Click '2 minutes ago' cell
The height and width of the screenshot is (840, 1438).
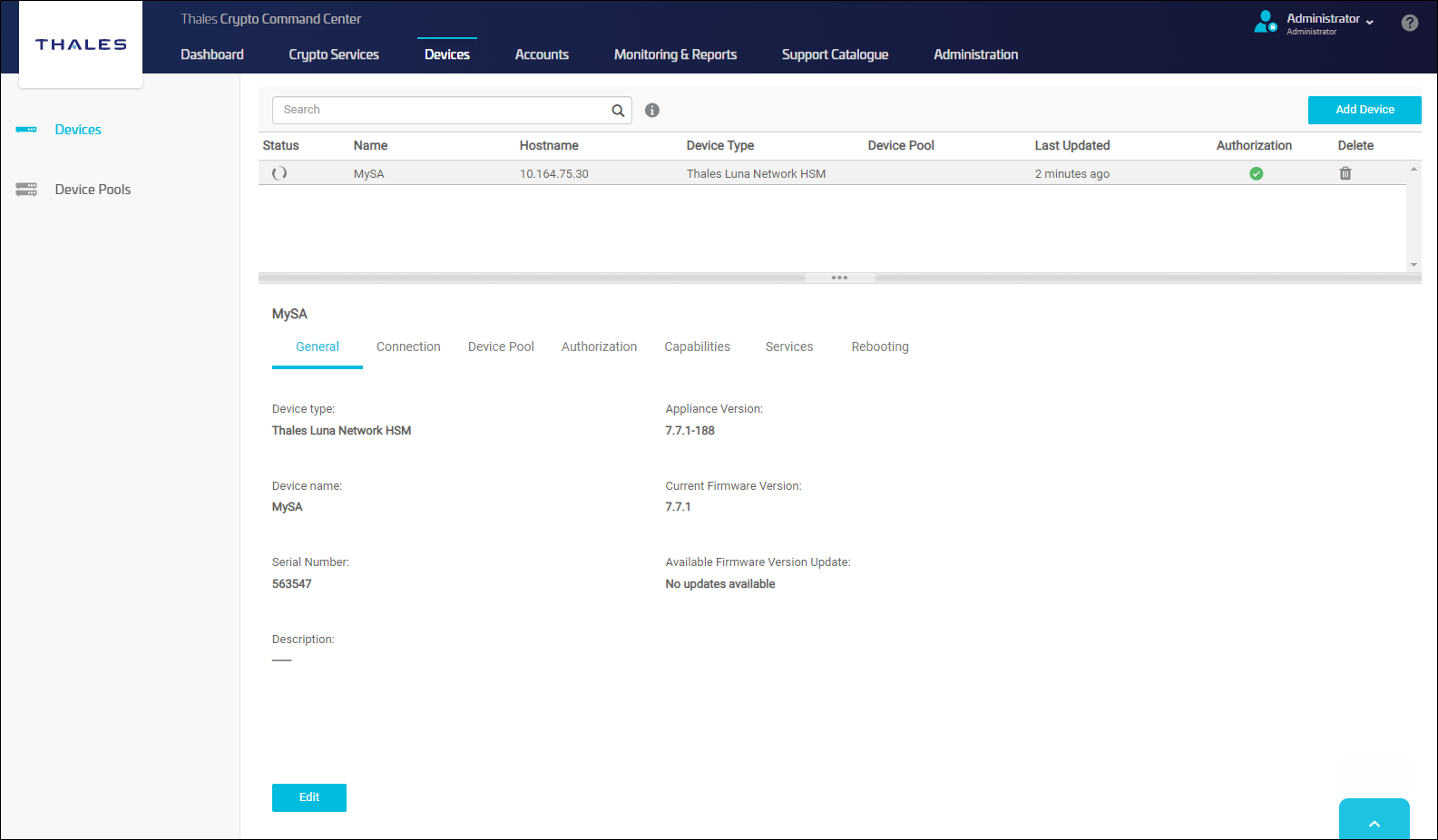(1072, 174)
